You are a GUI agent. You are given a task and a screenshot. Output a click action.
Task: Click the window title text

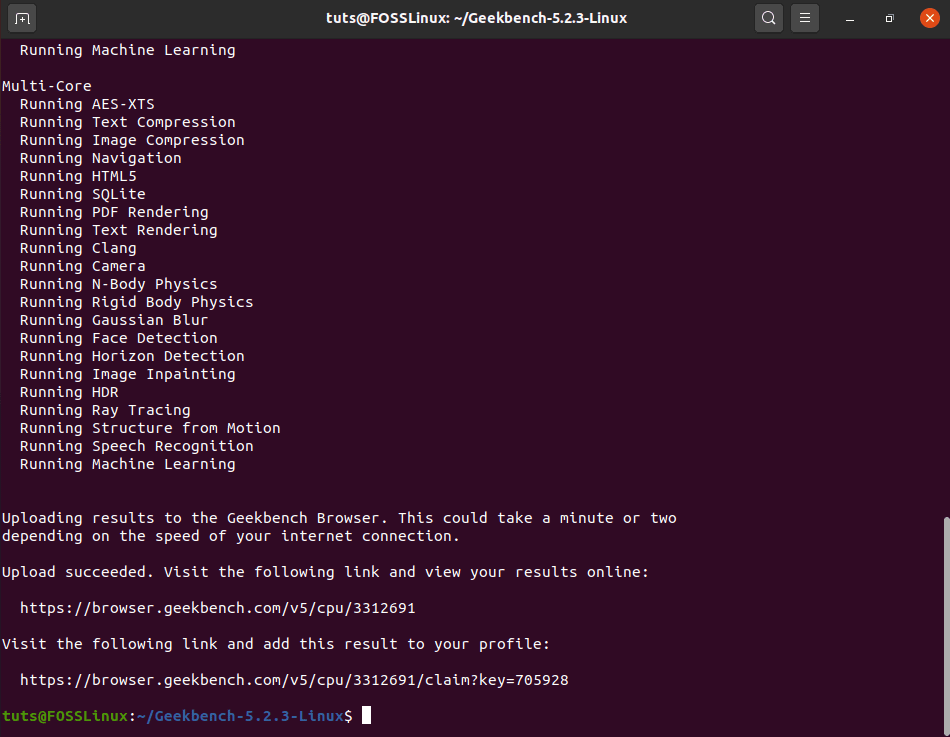coord(476,17)
